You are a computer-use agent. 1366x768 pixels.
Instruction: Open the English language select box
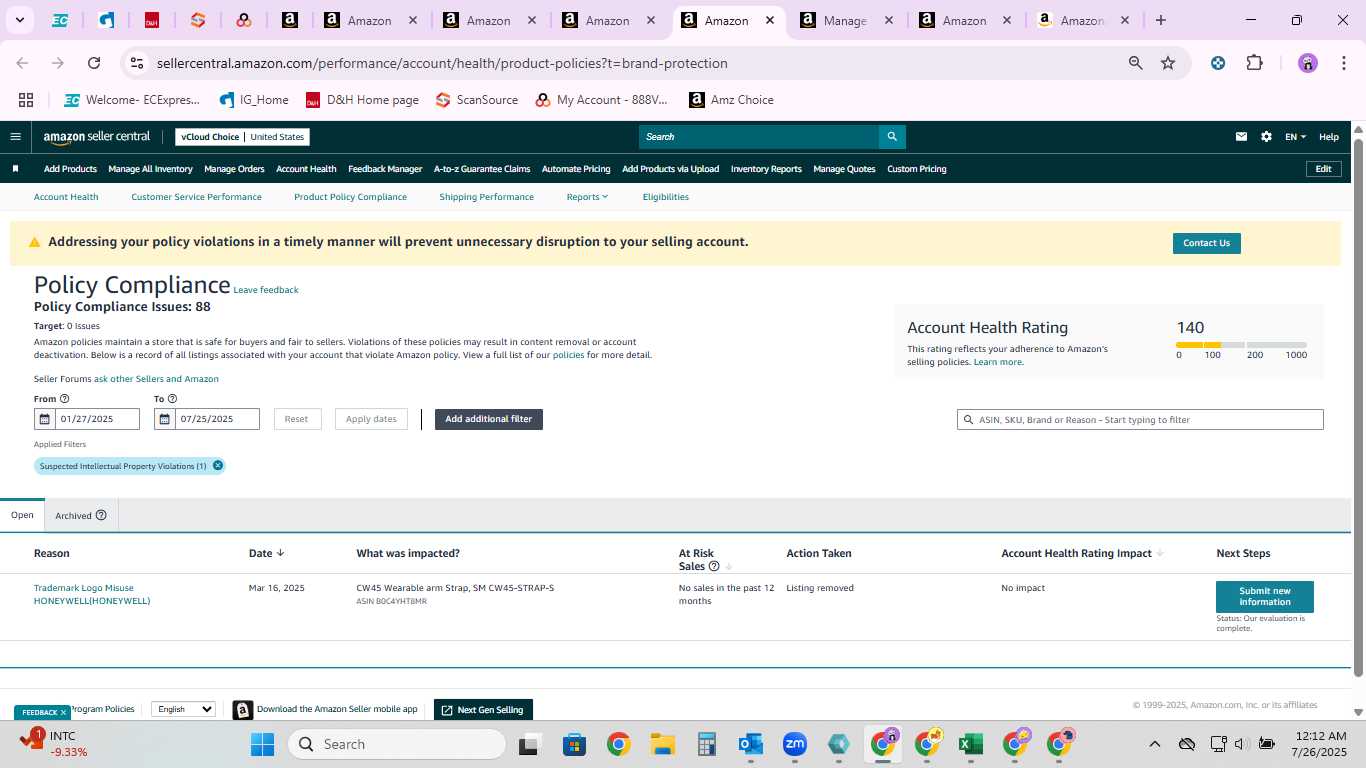[183, 709]
